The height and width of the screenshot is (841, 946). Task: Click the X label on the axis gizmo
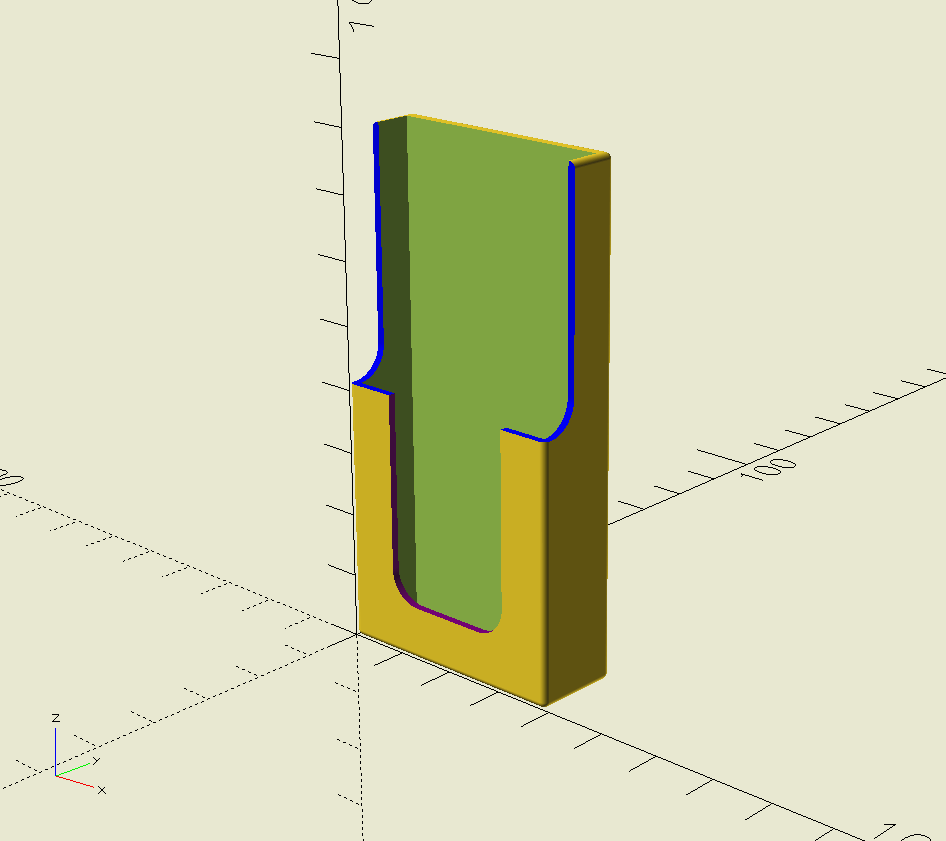(102, 790)
